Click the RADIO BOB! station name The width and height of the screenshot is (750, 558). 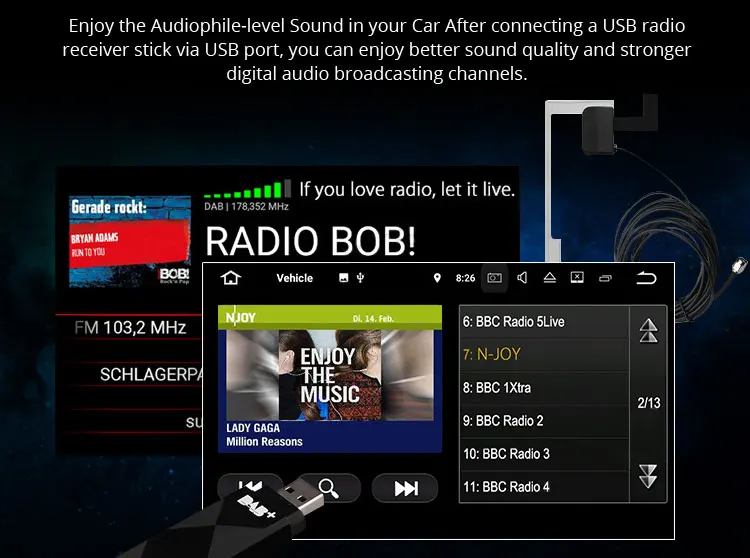(x=311, y=241)
